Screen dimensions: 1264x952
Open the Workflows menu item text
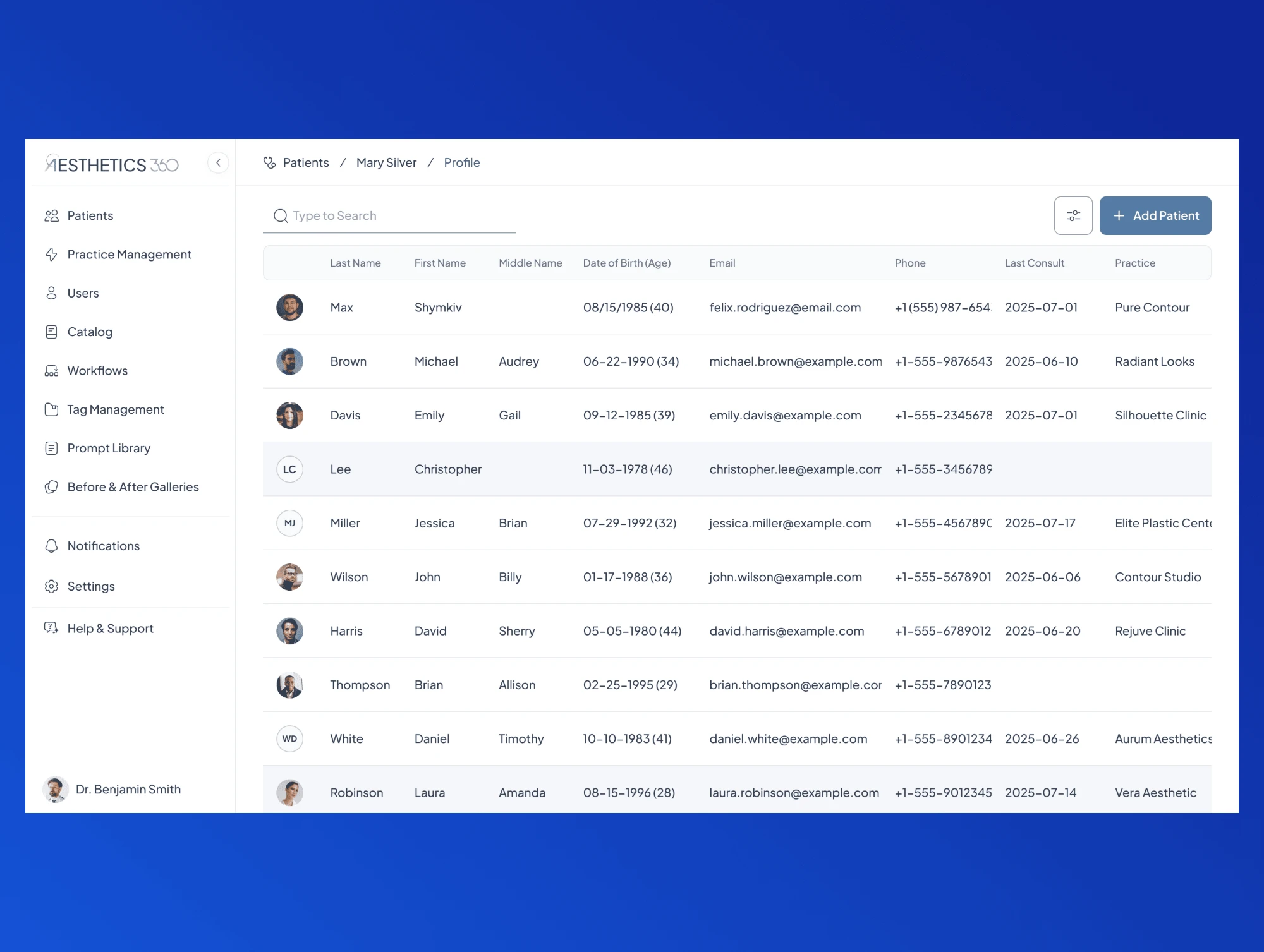(97, 371)
